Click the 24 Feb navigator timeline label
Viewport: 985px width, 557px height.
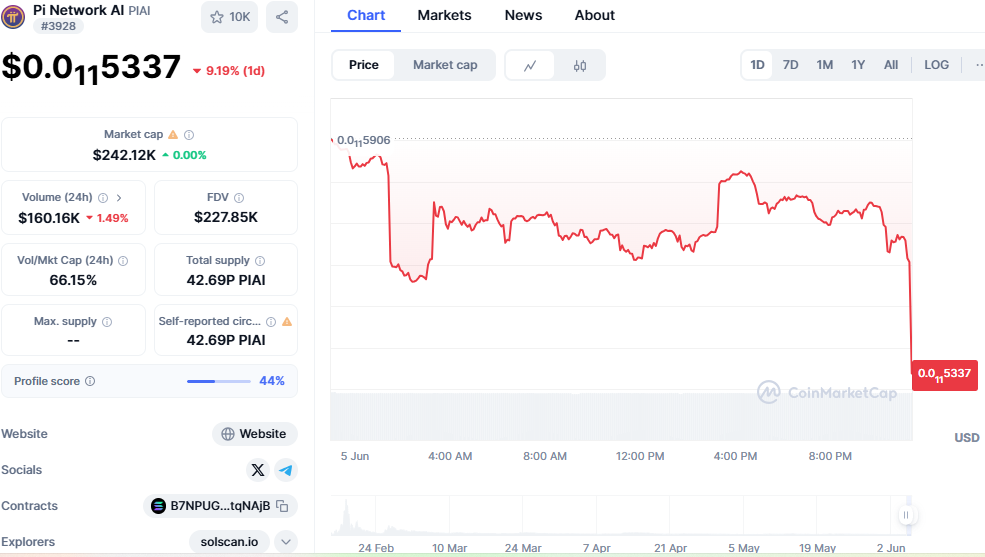[376, 548]
